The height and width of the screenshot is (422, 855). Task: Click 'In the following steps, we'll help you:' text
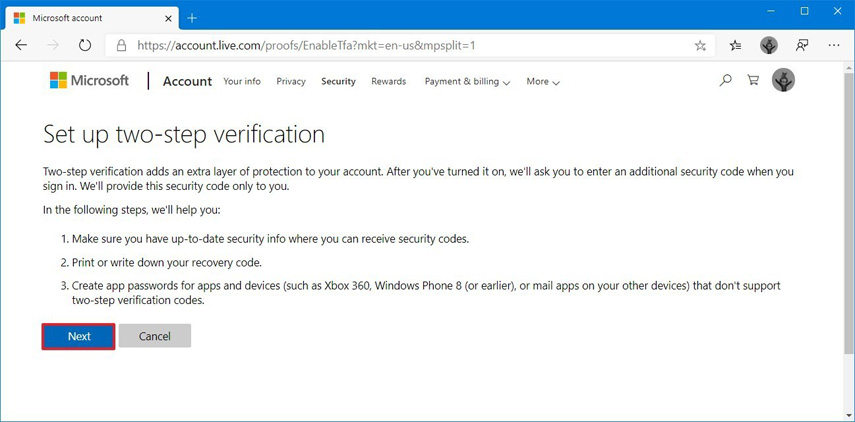point(131,209)
